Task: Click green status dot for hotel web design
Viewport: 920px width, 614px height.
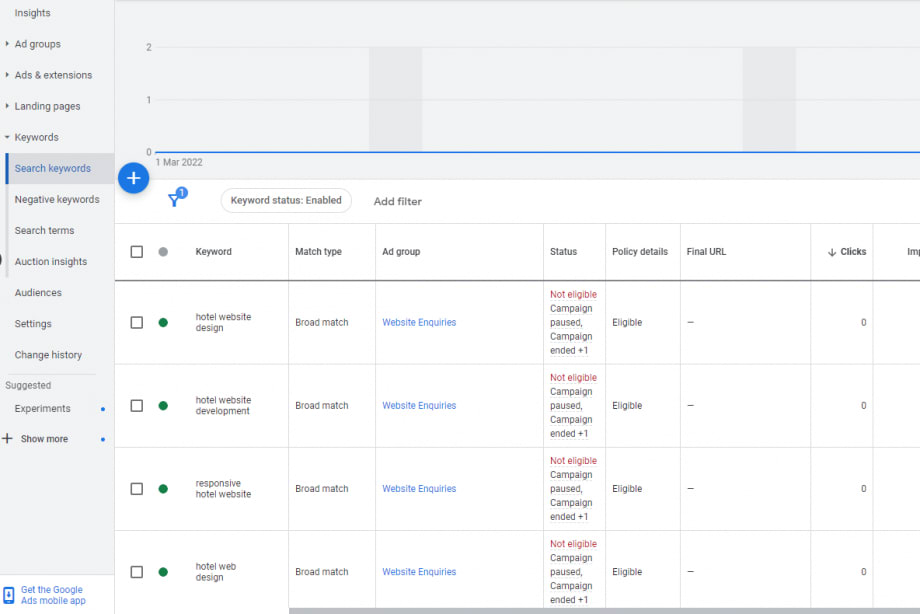Action: 163,572
